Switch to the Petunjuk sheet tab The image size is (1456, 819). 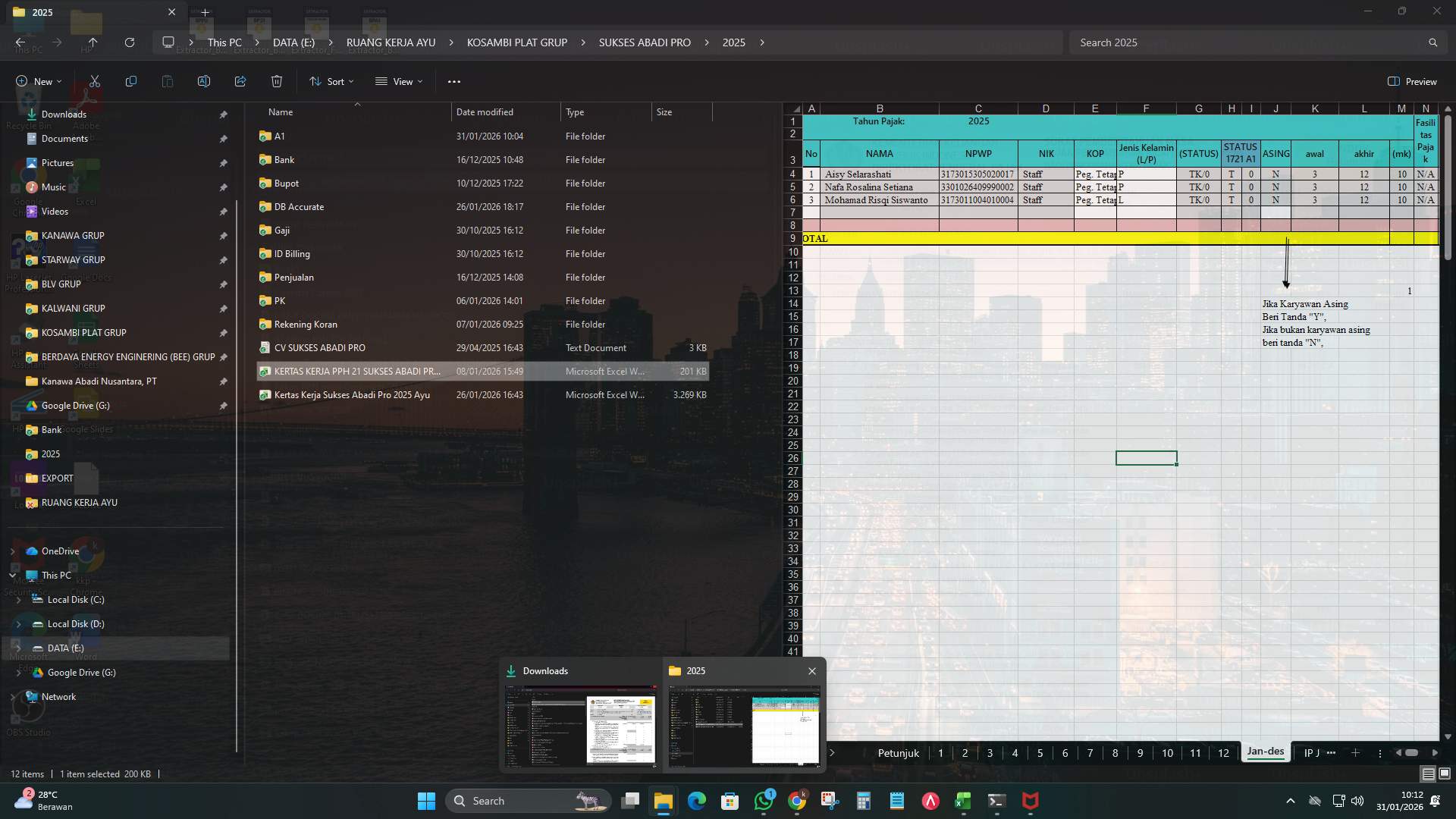coord(898,753)
